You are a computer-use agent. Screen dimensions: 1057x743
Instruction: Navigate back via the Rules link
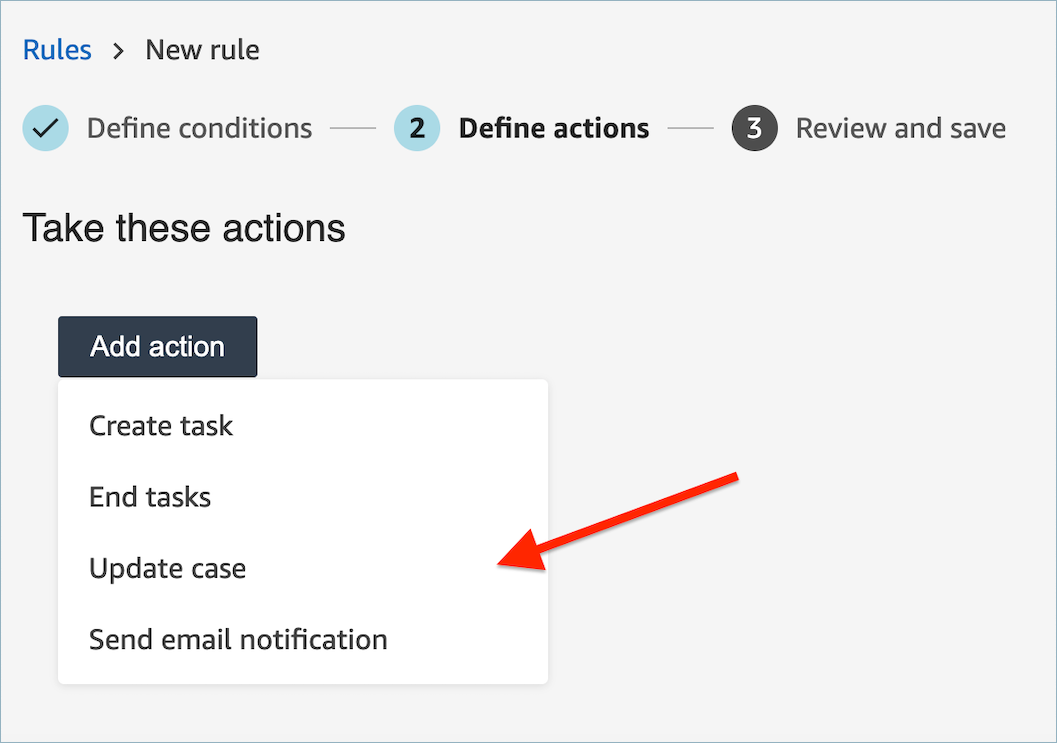tap(57, 49)
